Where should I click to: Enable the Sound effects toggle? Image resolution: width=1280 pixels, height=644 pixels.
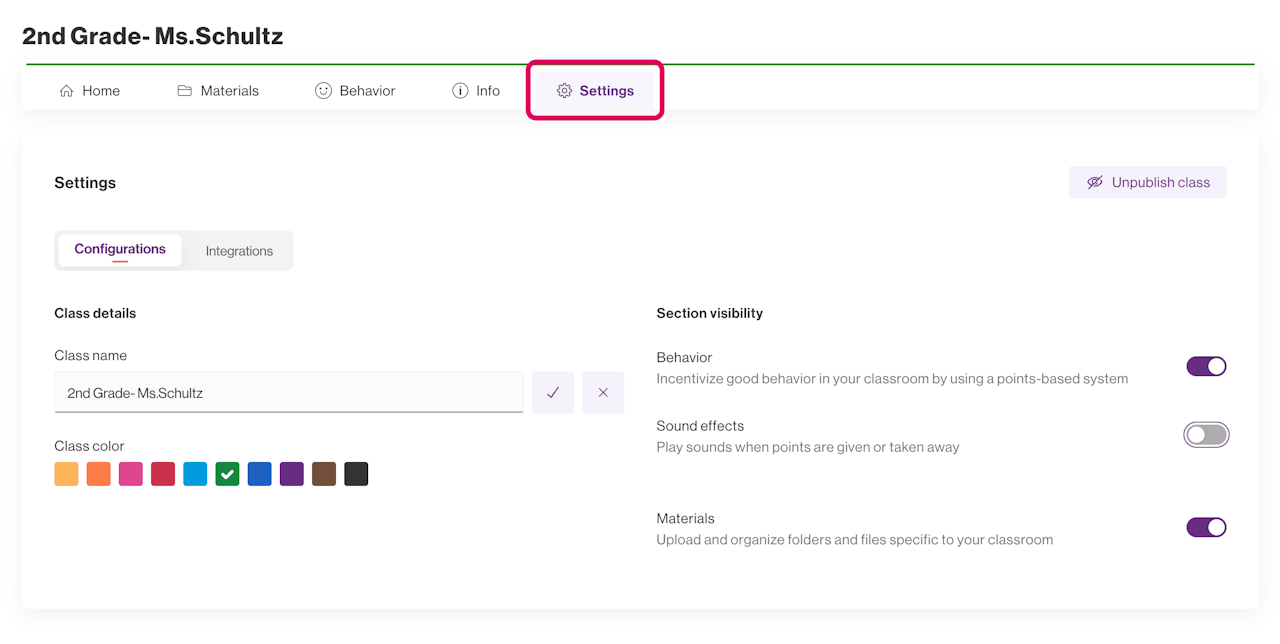tap(1206, 435)
